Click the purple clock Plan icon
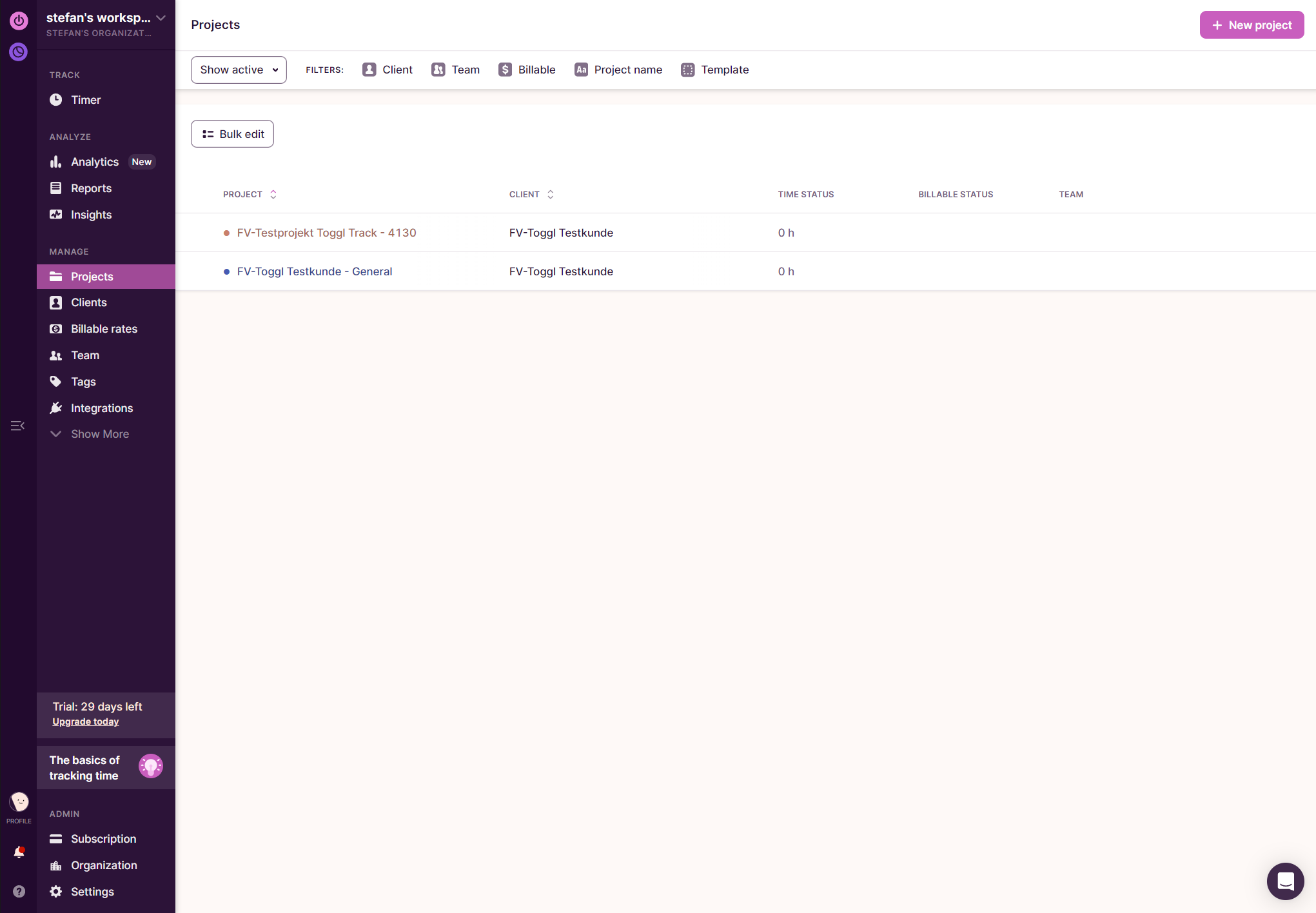The width and height of the screenshot is (1316, 913). coord(19,52)
